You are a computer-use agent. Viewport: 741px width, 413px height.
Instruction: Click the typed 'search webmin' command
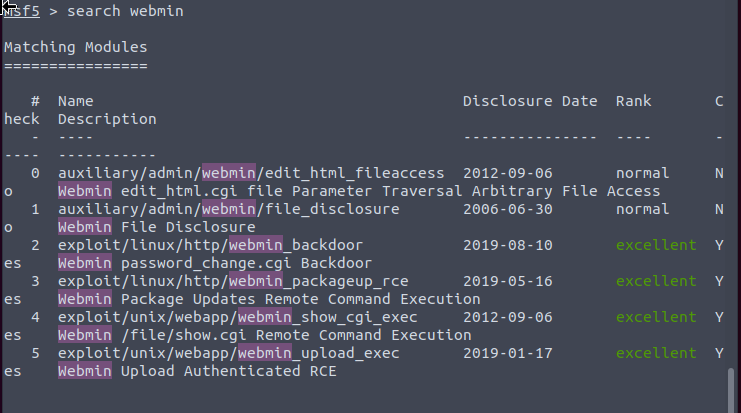(x=125, y=11)
